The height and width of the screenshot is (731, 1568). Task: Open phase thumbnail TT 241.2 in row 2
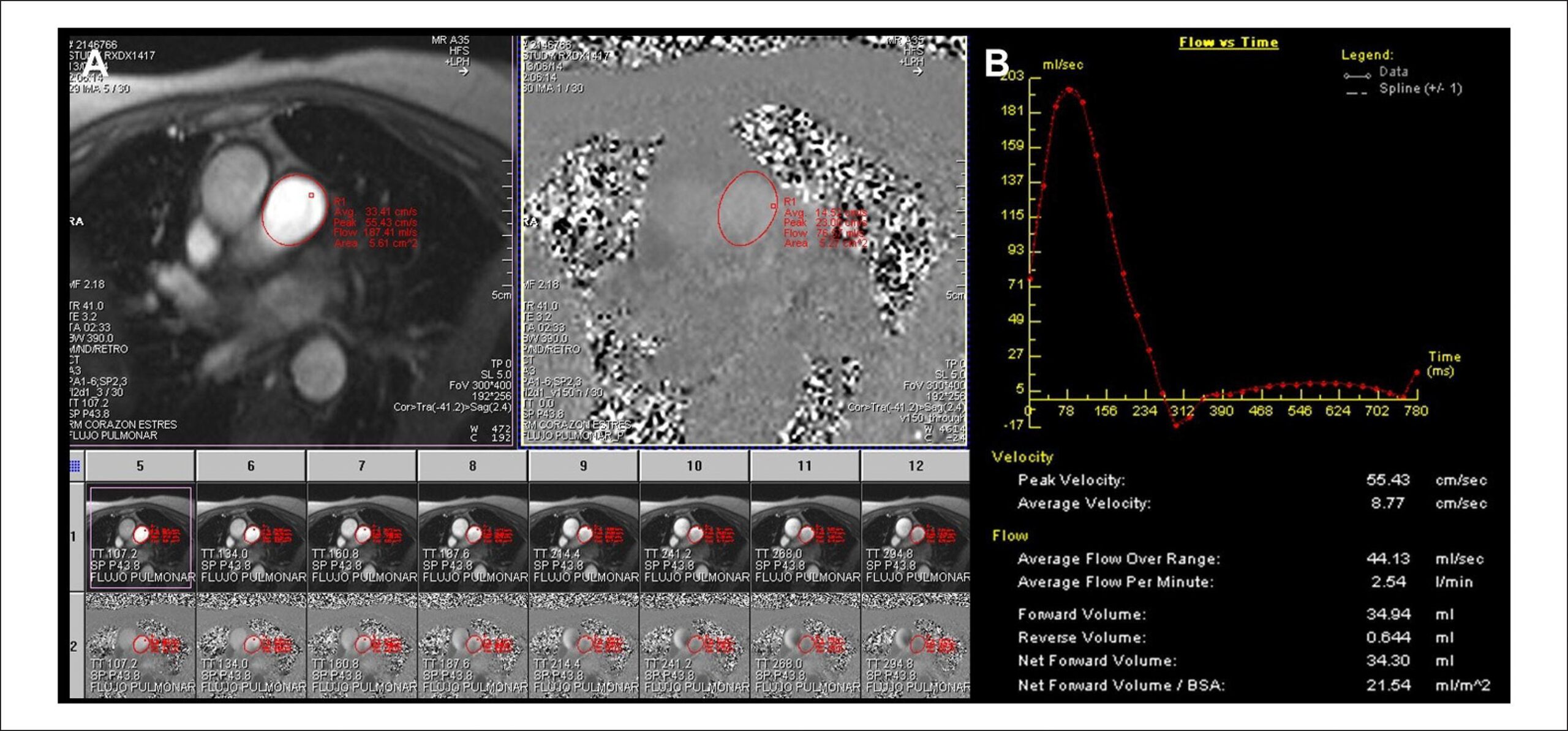695,646
